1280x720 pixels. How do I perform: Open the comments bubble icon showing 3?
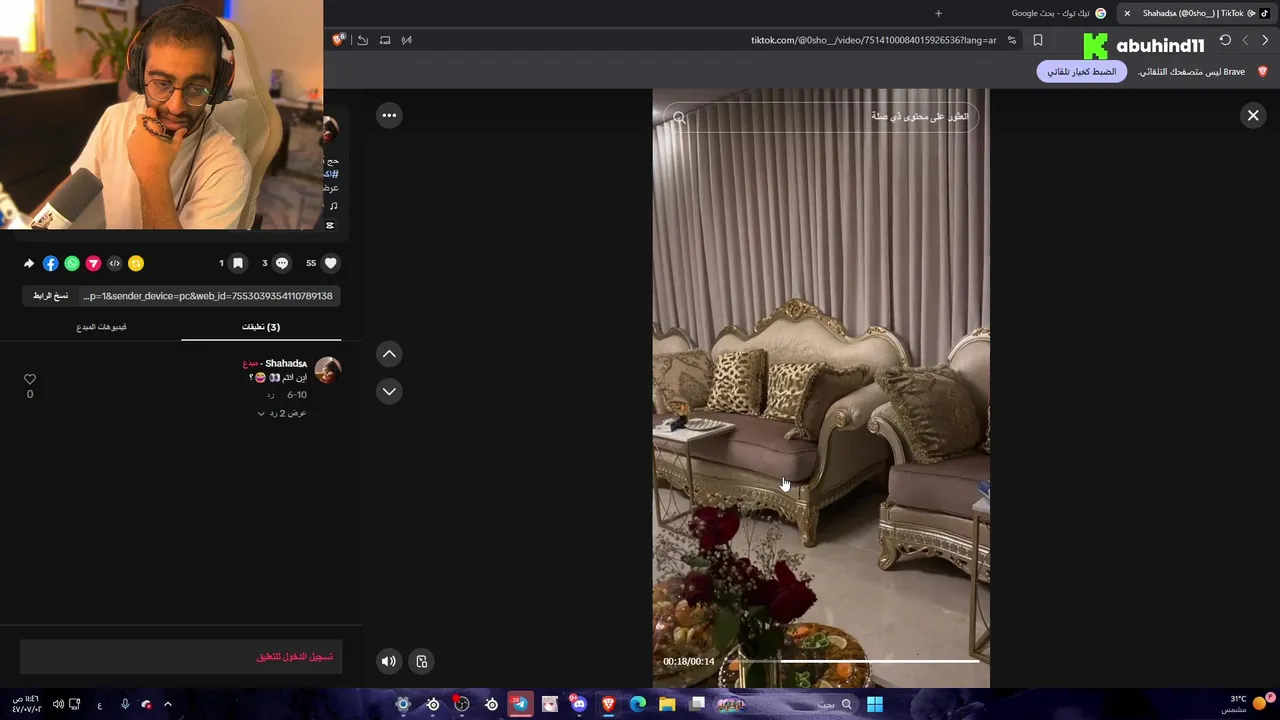282,263
